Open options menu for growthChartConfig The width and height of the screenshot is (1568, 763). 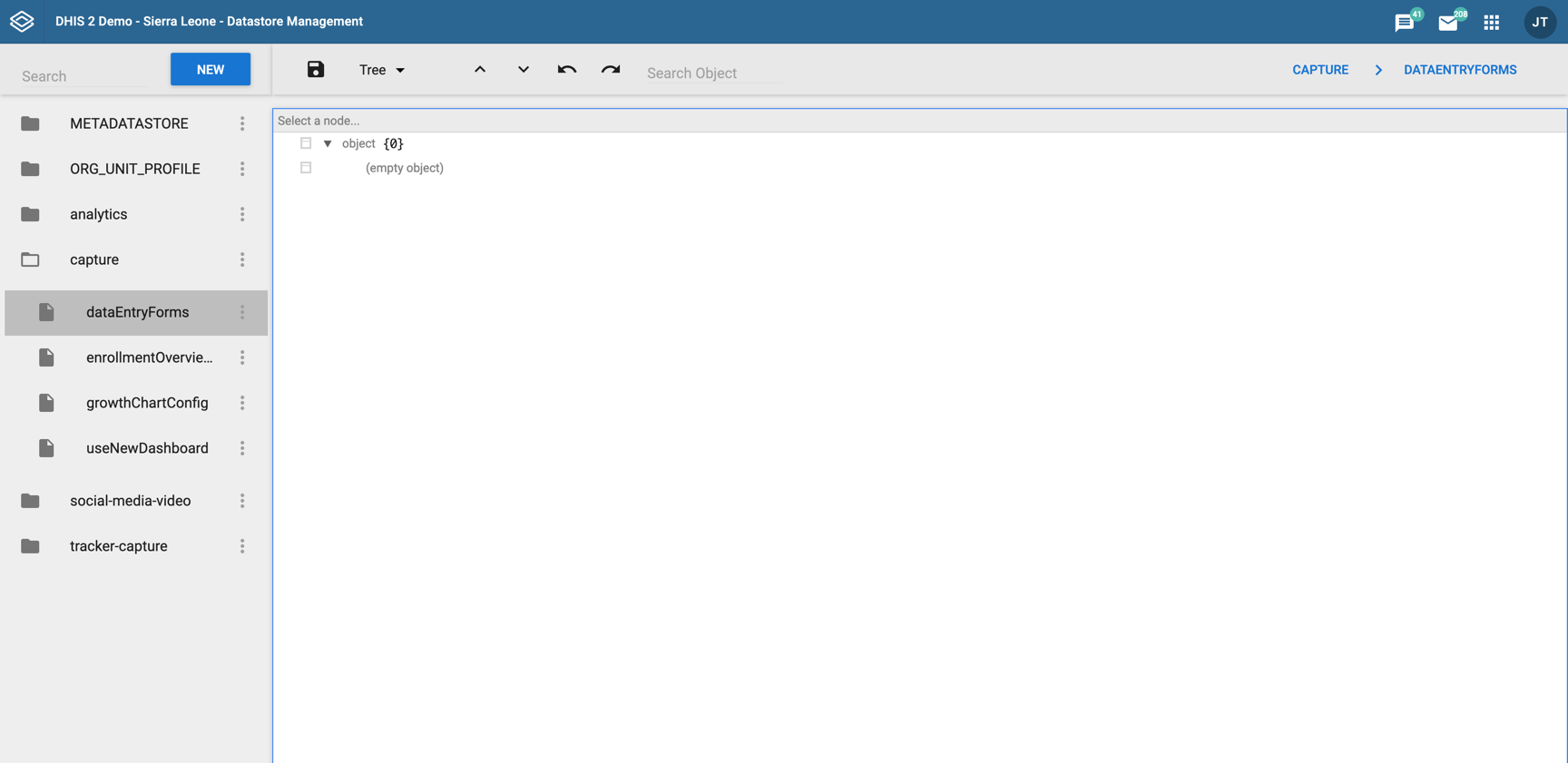(x=242, y=403)
